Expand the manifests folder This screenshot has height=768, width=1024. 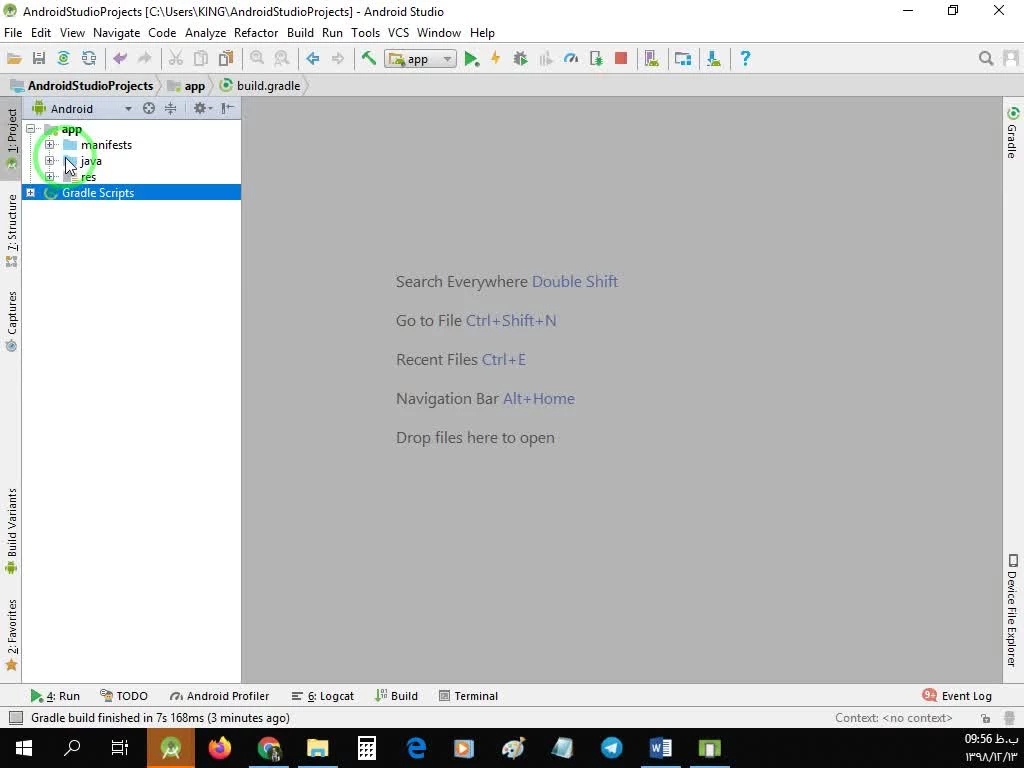[50, 144]
